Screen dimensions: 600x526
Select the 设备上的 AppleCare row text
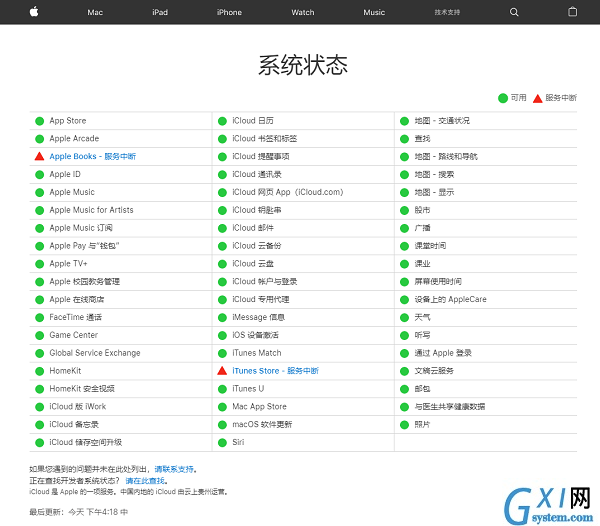tap(450, 299)
